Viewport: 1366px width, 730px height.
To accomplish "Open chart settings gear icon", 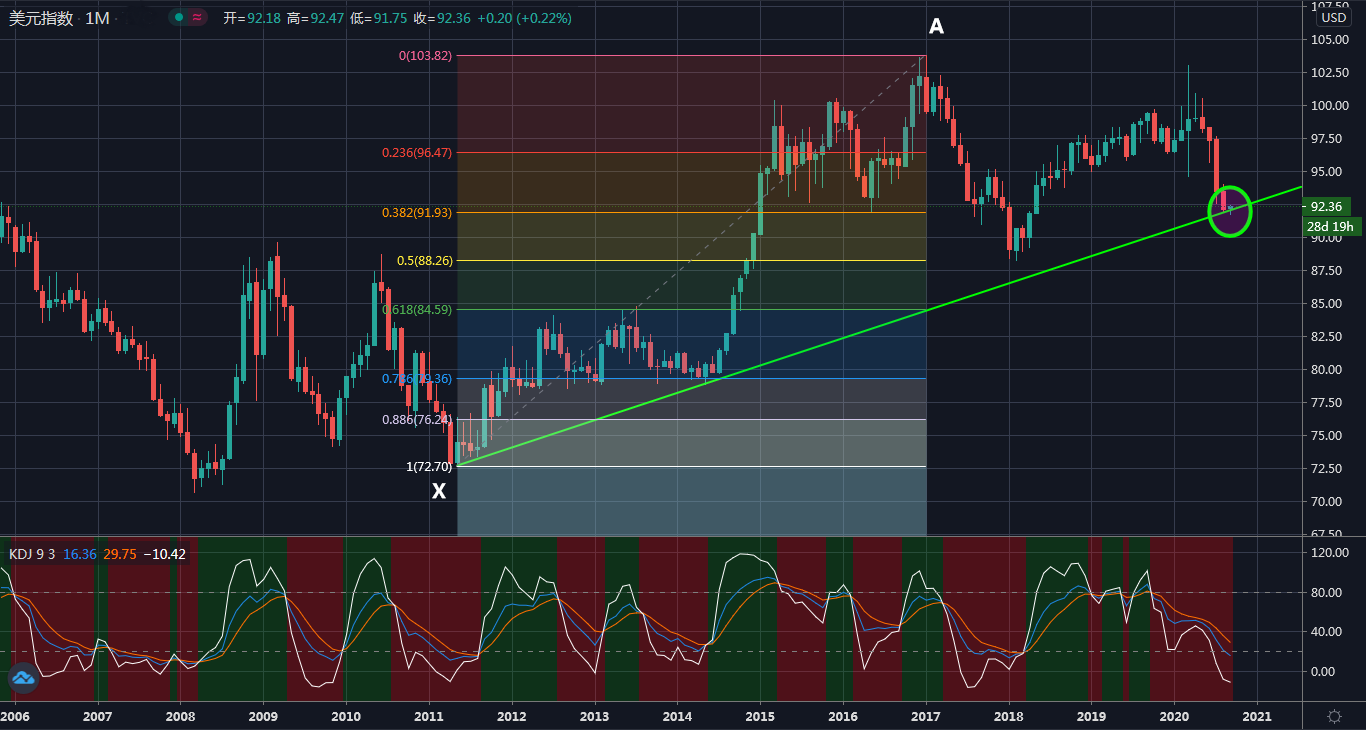I will tap(1334, 716).
